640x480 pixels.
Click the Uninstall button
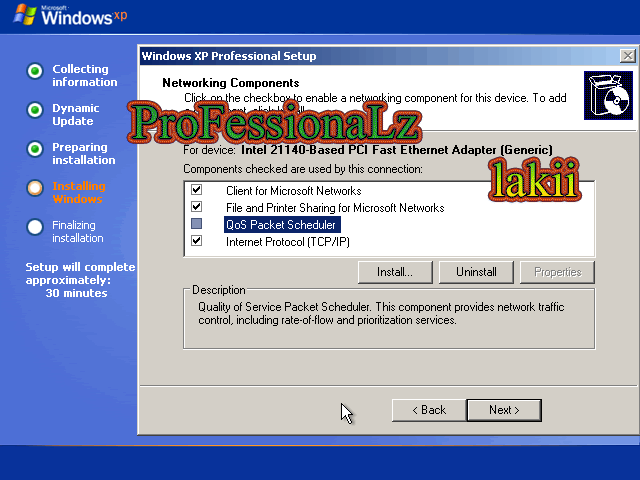tap(476, 272)
